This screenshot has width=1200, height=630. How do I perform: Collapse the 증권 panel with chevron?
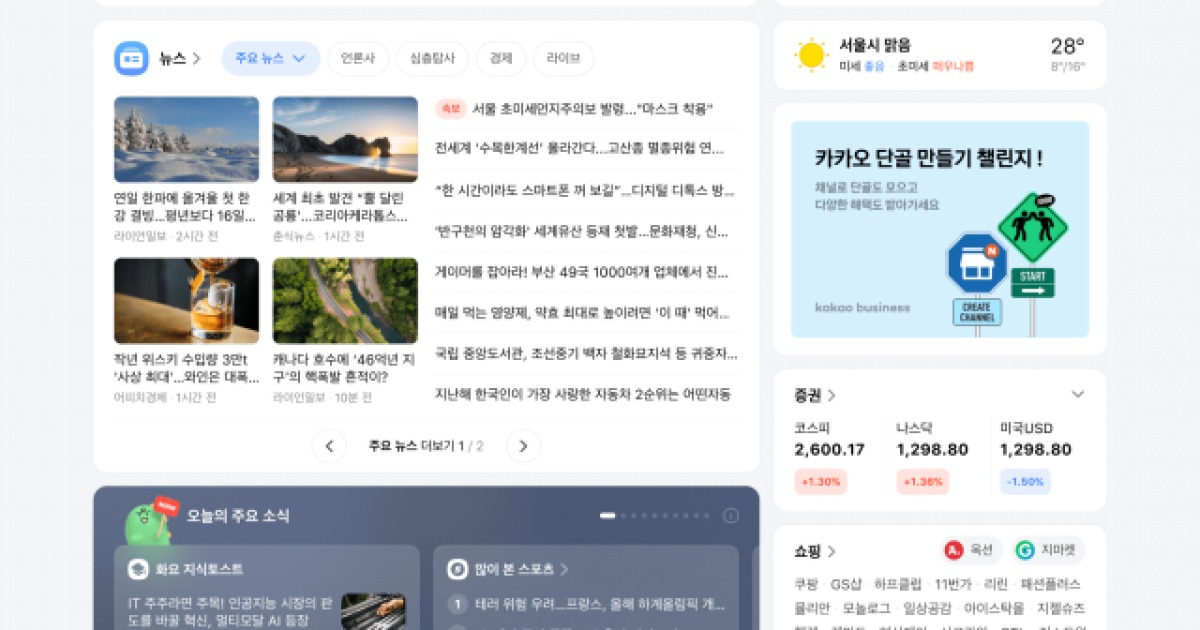[1077, 394]
